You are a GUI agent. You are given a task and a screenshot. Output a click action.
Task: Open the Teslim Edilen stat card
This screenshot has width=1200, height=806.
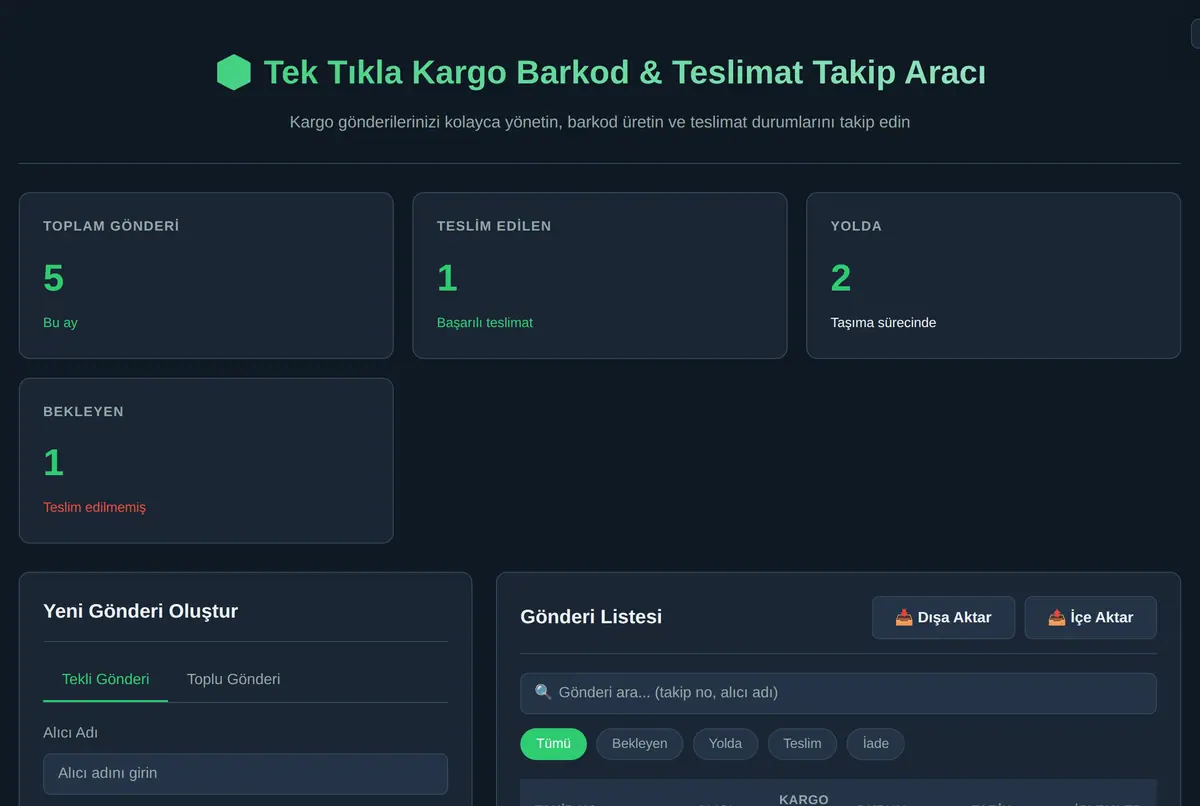click(x=600, y=275)
